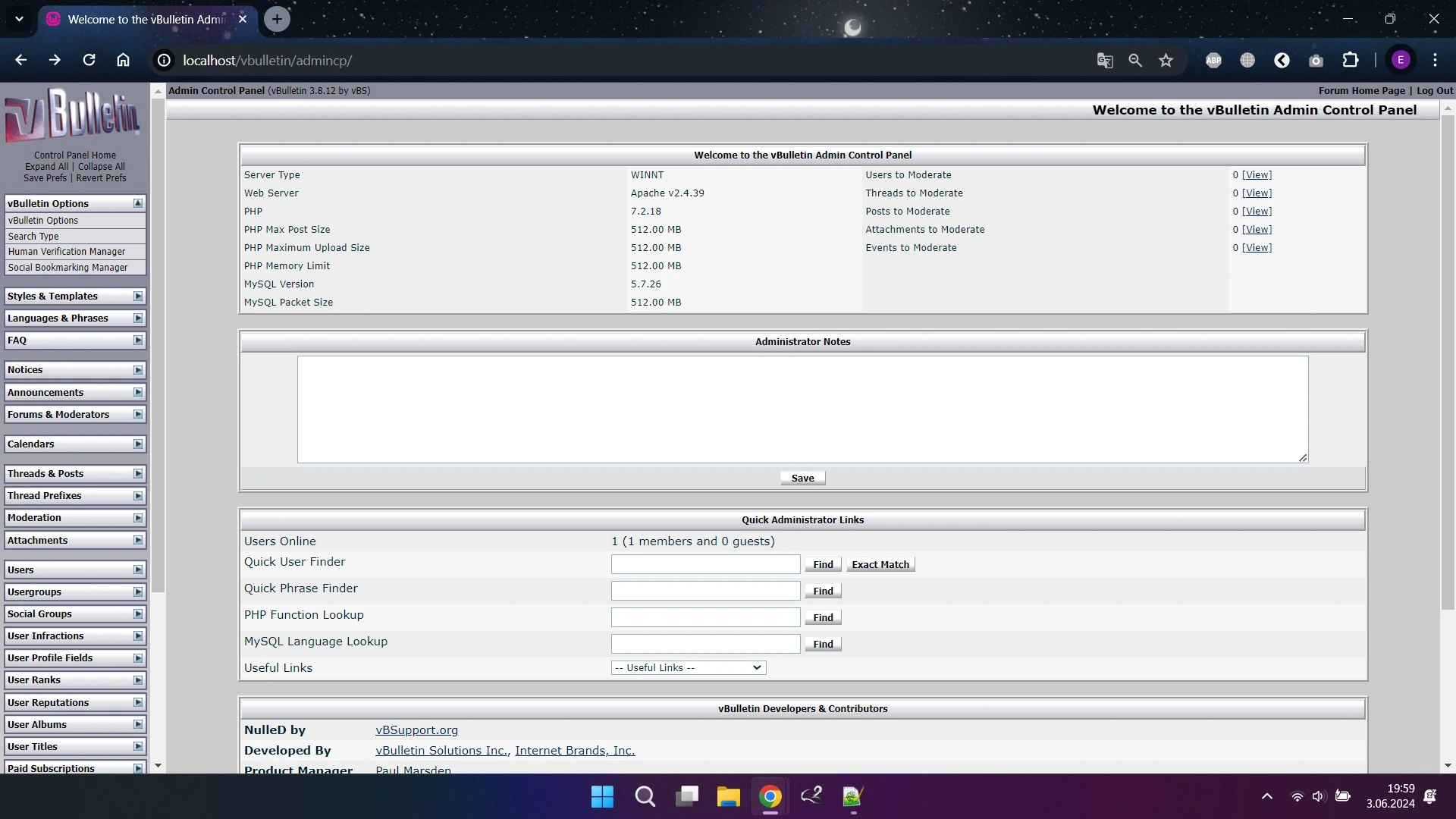This screenshot has height=819, width=1456.
Task: Click Find next to Quick Phrase Finder
Action: tap(823, 591)
